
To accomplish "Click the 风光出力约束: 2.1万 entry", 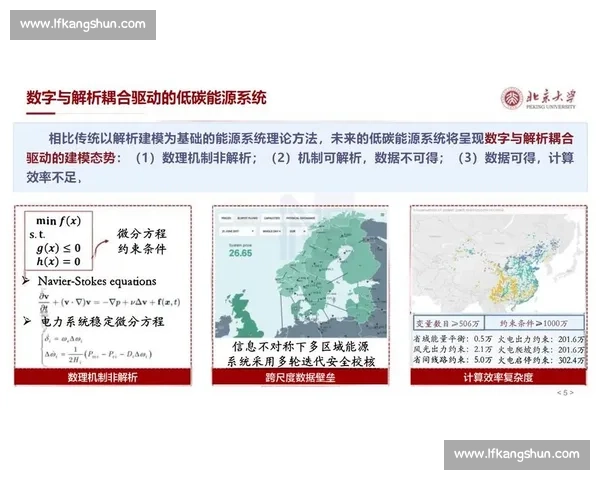I will click(453, 349).
